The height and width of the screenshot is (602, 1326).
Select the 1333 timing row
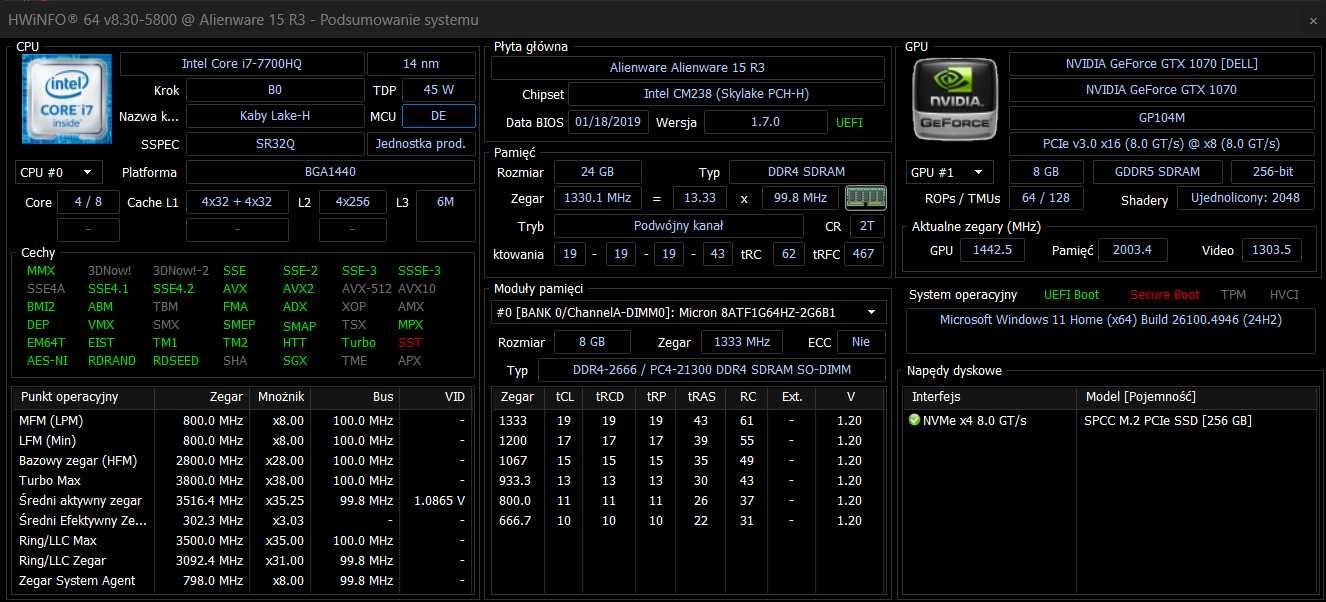coord(689,421)
